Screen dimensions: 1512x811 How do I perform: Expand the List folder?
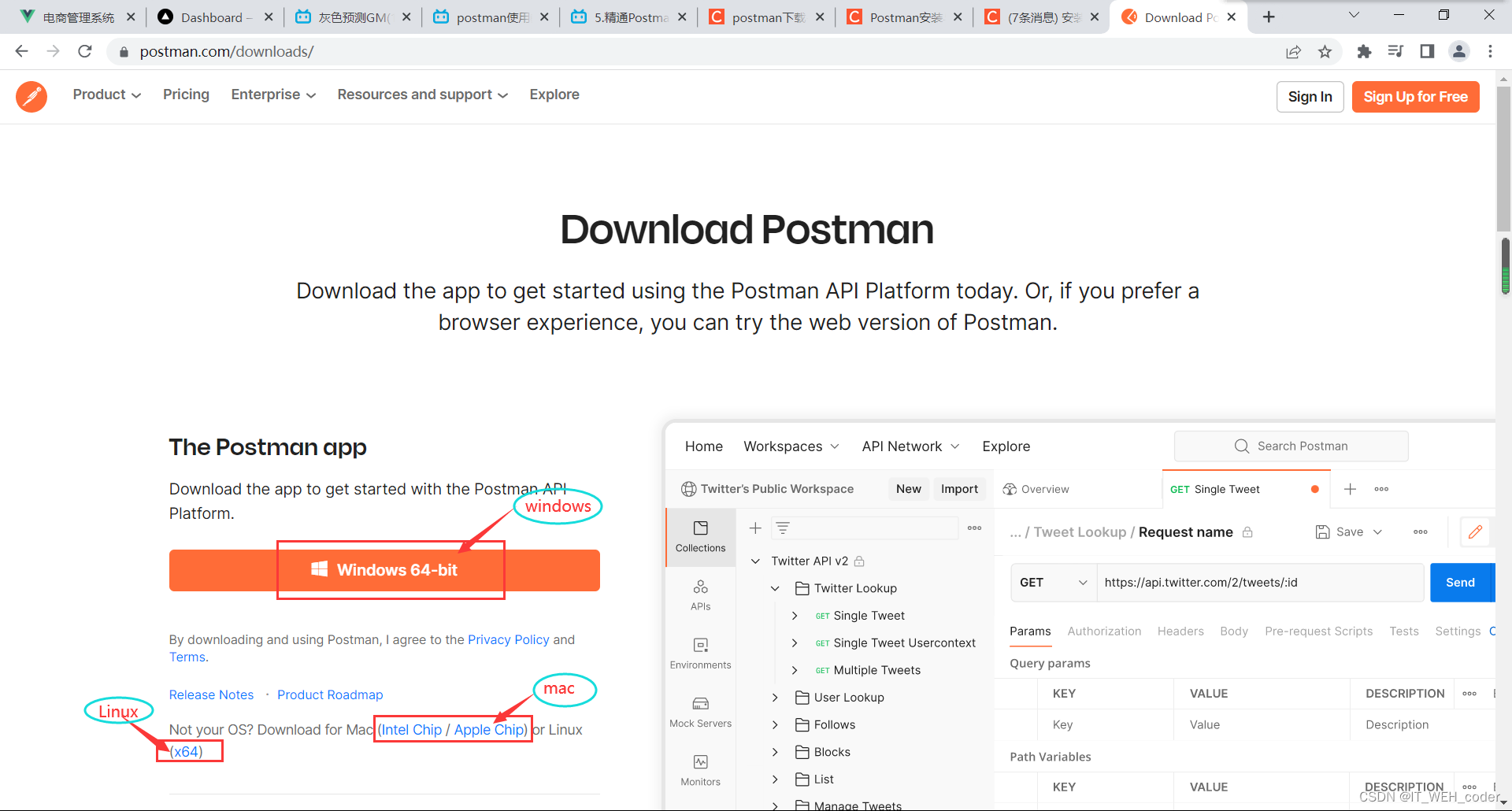coord(775,780)
